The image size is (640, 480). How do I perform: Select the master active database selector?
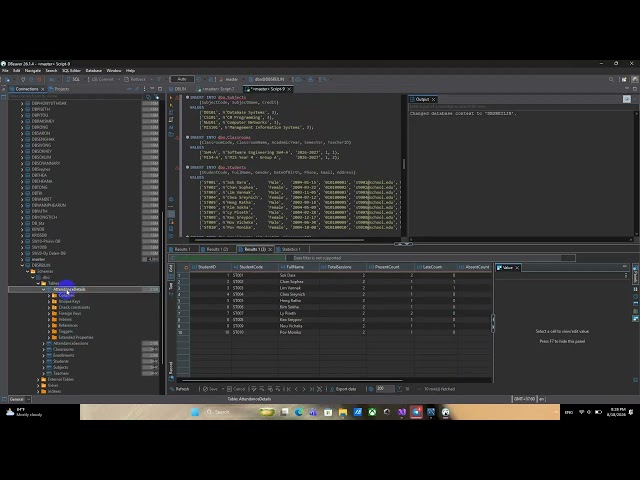point(229,79)
